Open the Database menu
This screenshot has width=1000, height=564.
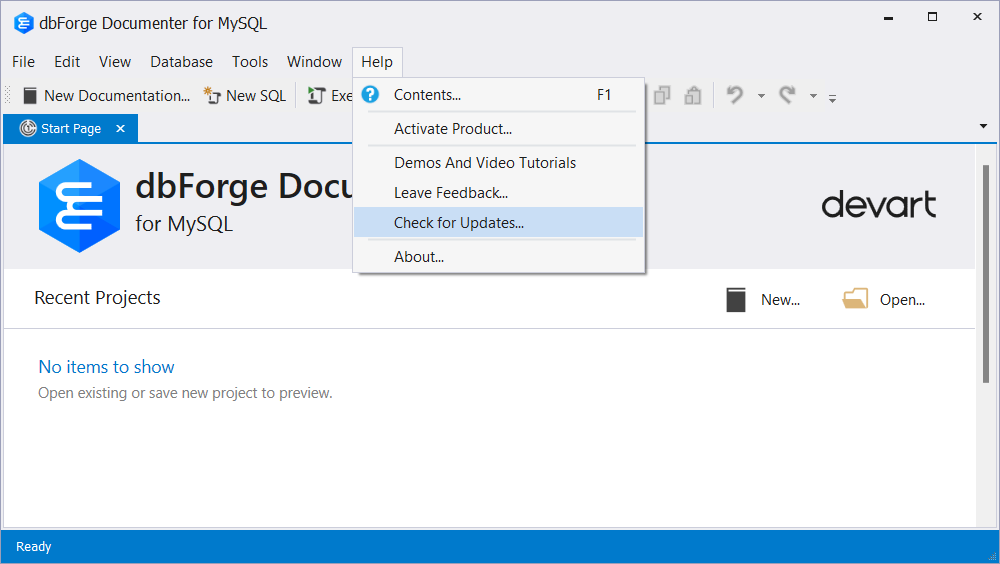point(182,62)
